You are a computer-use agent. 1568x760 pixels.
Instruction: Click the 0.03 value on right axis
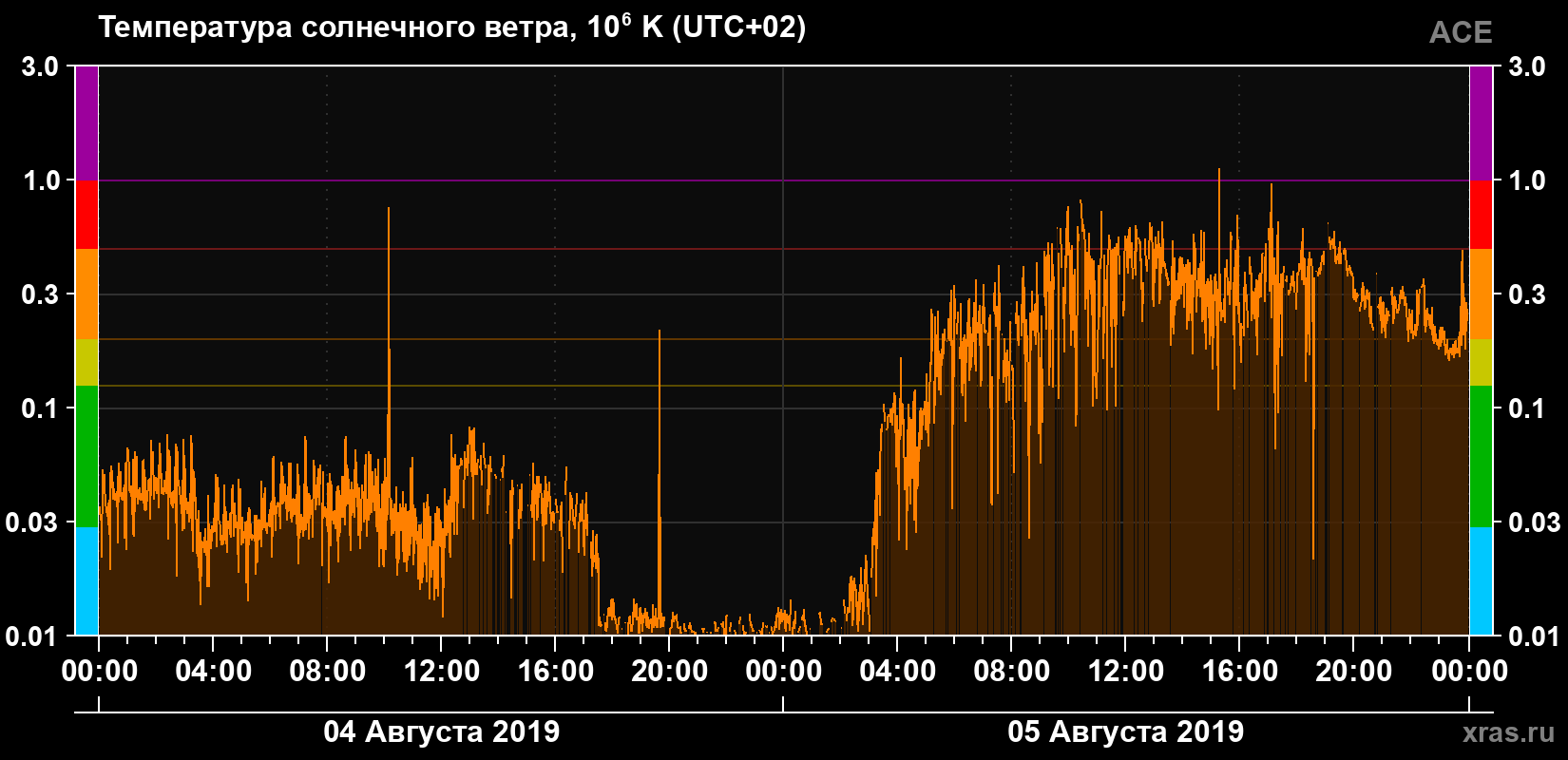(1534, 522)
